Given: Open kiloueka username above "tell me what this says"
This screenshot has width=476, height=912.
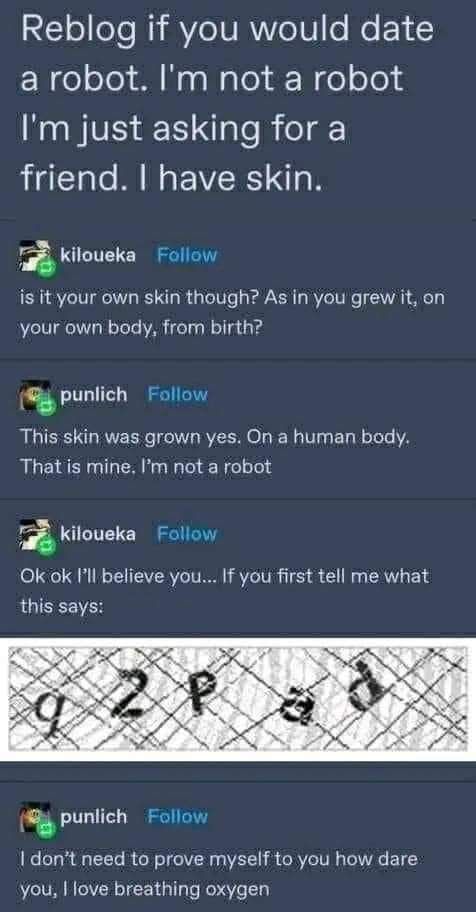Looking at the screenshot, I should (98, 533).
